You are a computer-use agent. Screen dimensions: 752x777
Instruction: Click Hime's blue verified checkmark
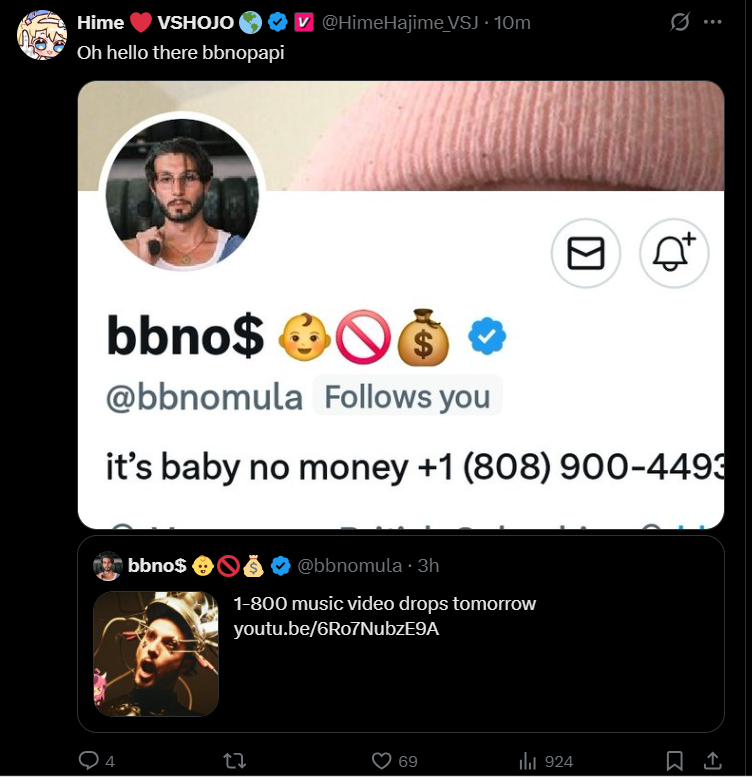277,22
